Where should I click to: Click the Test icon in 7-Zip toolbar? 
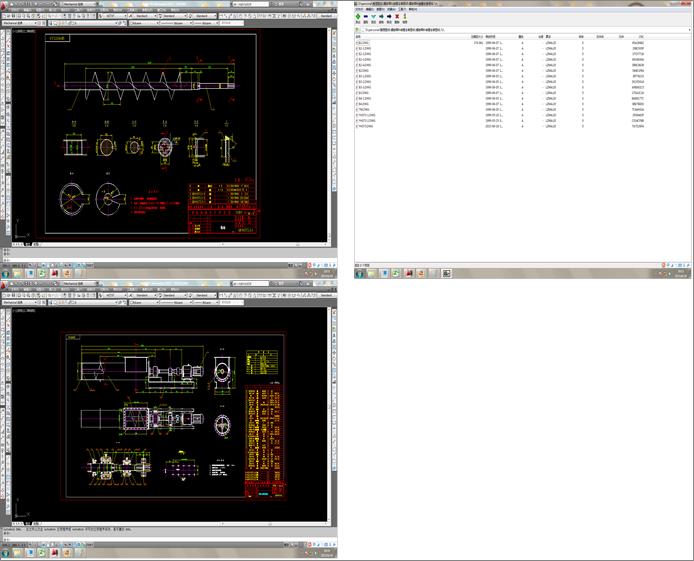click(x=374, y=17)
